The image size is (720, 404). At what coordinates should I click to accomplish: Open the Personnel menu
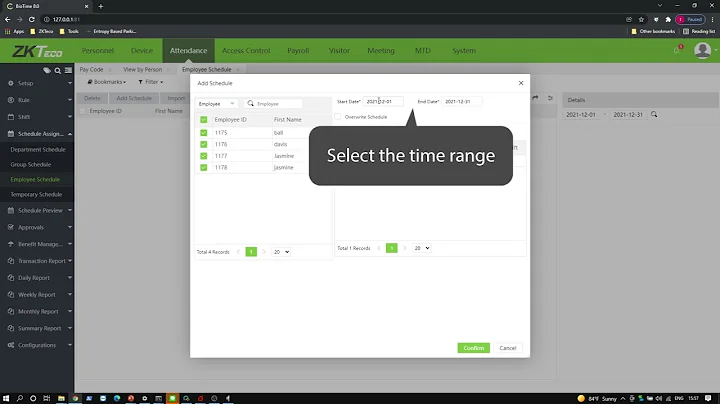pyautogui.click(x=98, y=50)
